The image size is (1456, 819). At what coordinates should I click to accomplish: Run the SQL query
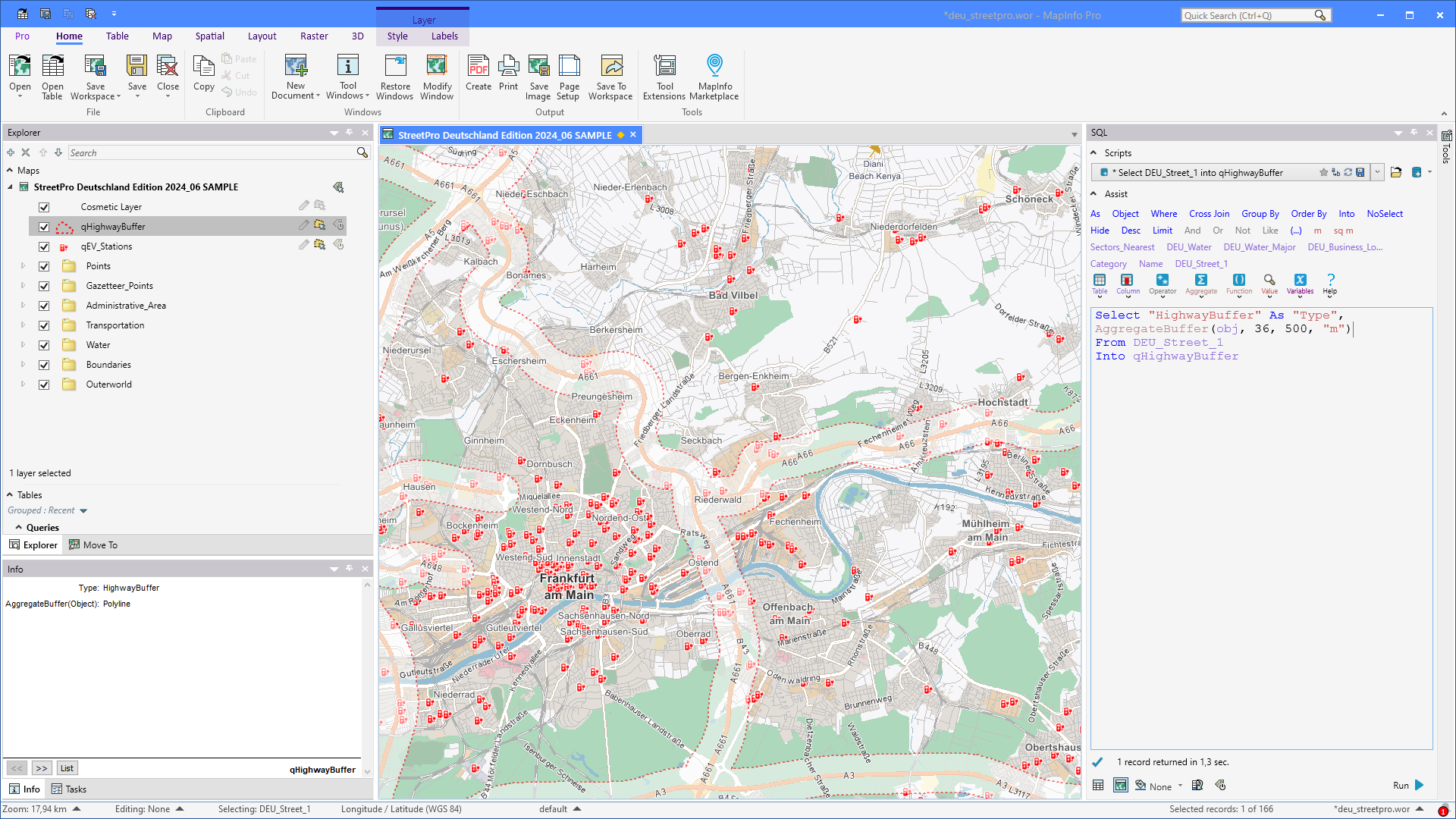(x=1409, y=786)
